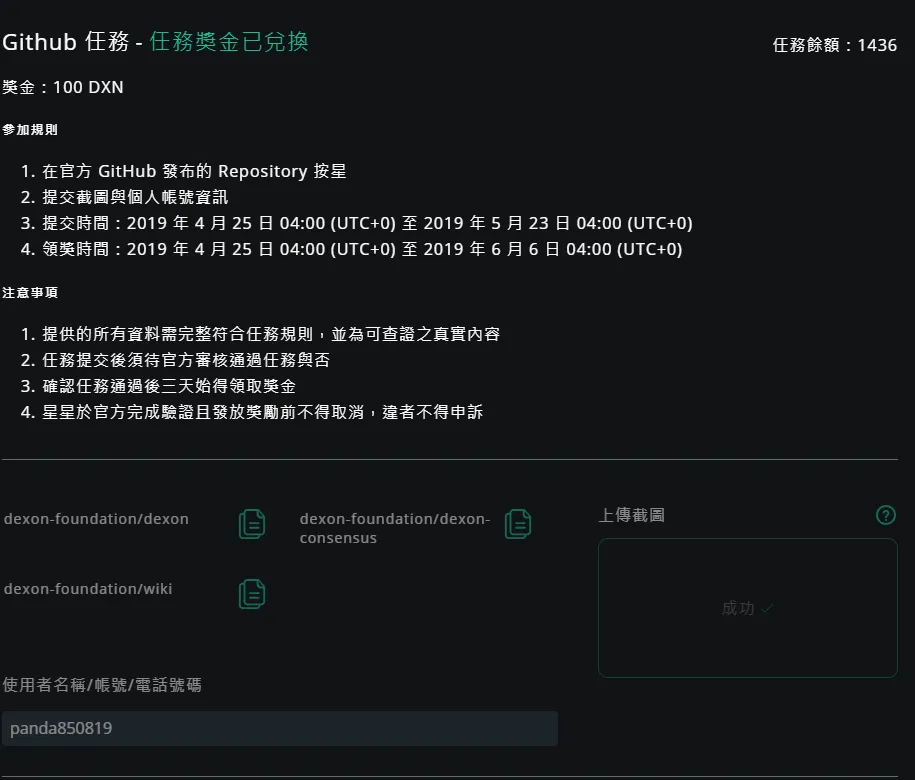Copy the dexon-foundation/dexon-consensus repository name
The height and width of the screenshot is (780, 915).
point(518,524)
